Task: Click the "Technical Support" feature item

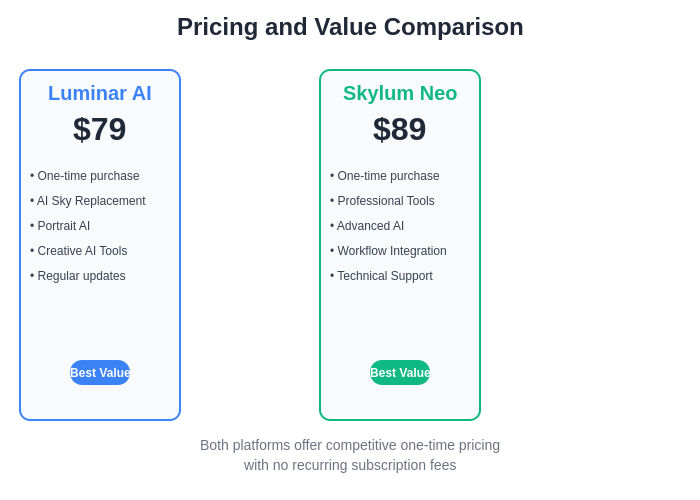Action: pyautogui.click(x=382, y=276)
